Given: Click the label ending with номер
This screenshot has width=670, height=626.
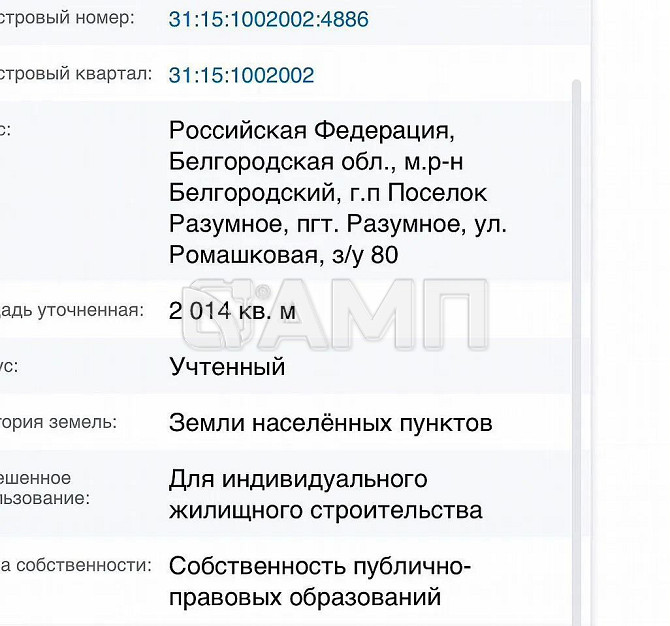Looking at the screenshot, I should click(x=67, y=18).
